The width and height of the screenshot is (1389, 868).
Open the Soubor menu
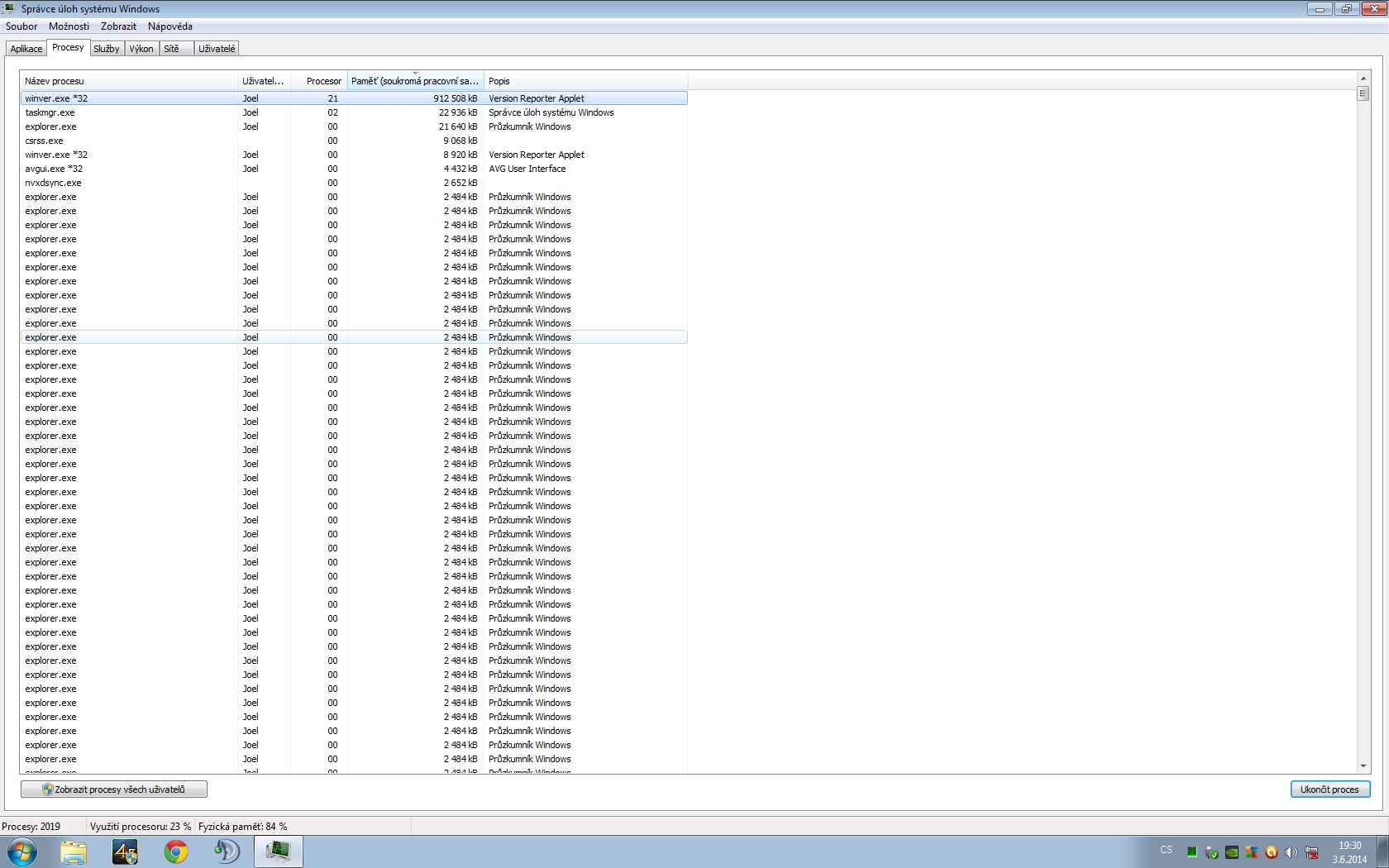pos(21,26)
